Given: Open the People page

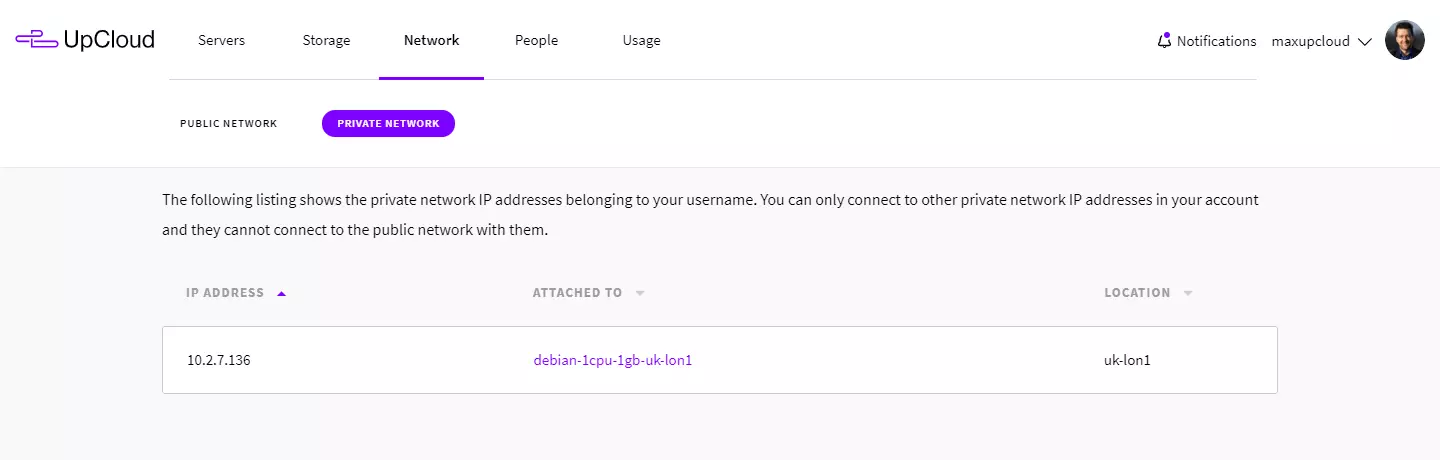Looking at the screenshot, I should (x=536, y=41).
